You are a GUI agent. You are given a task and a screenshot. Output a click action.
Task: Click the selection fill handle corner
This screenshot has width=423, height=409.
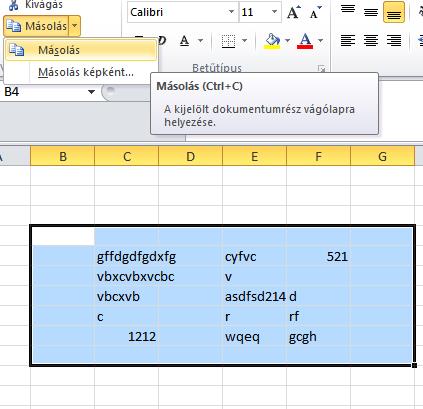pos(414,365)
